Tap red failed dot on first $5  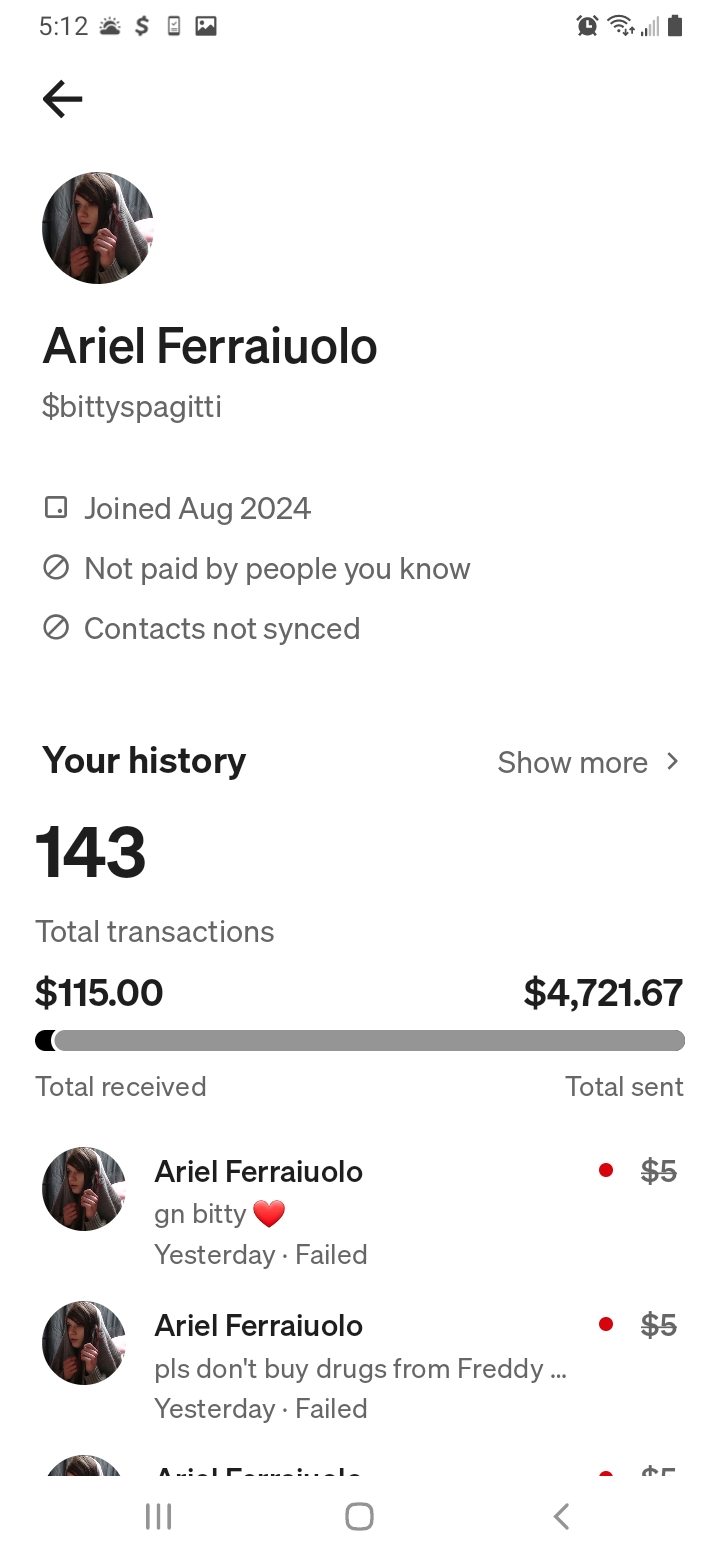click(x=606, y=1170)
